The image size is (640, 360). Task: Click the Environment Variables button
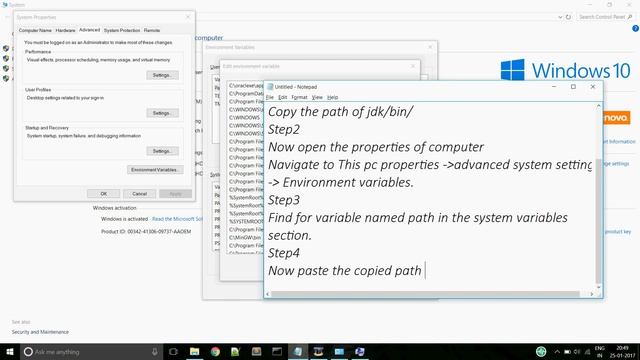155,170
